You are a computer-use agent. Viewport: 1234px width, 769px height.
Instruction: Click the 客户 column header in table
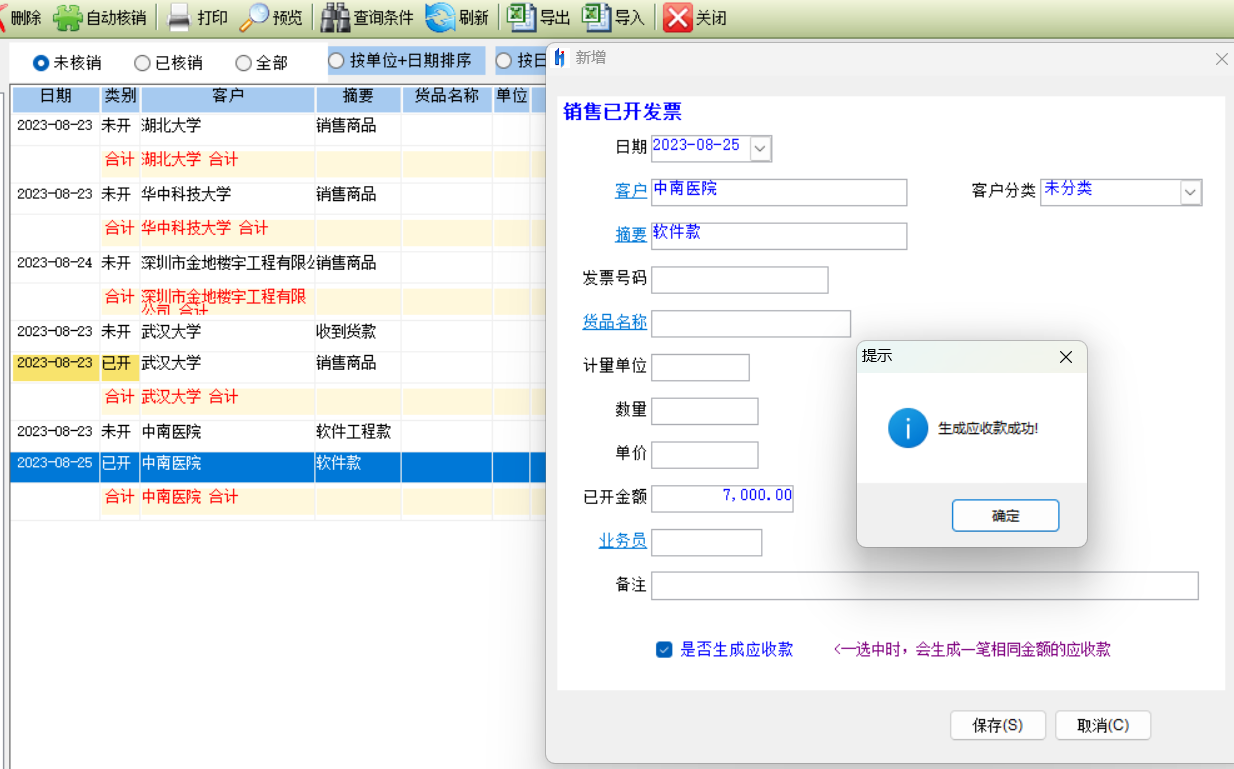click(228, 97)
